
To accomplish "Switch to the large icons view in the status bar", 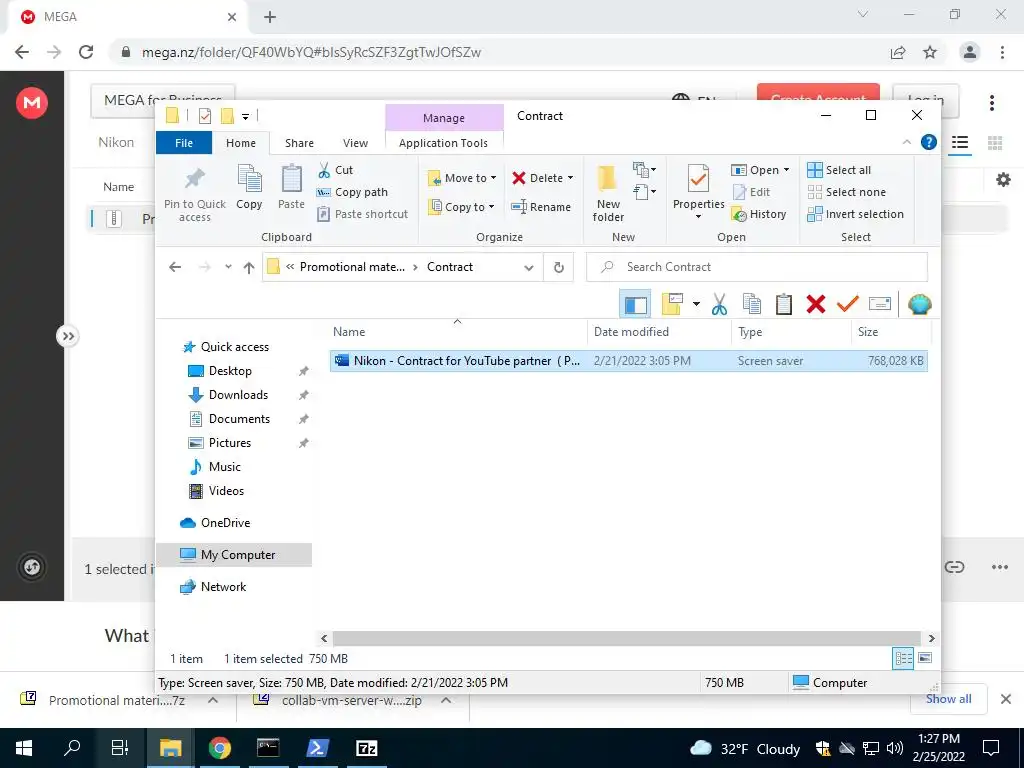I will tap(925, 658).
